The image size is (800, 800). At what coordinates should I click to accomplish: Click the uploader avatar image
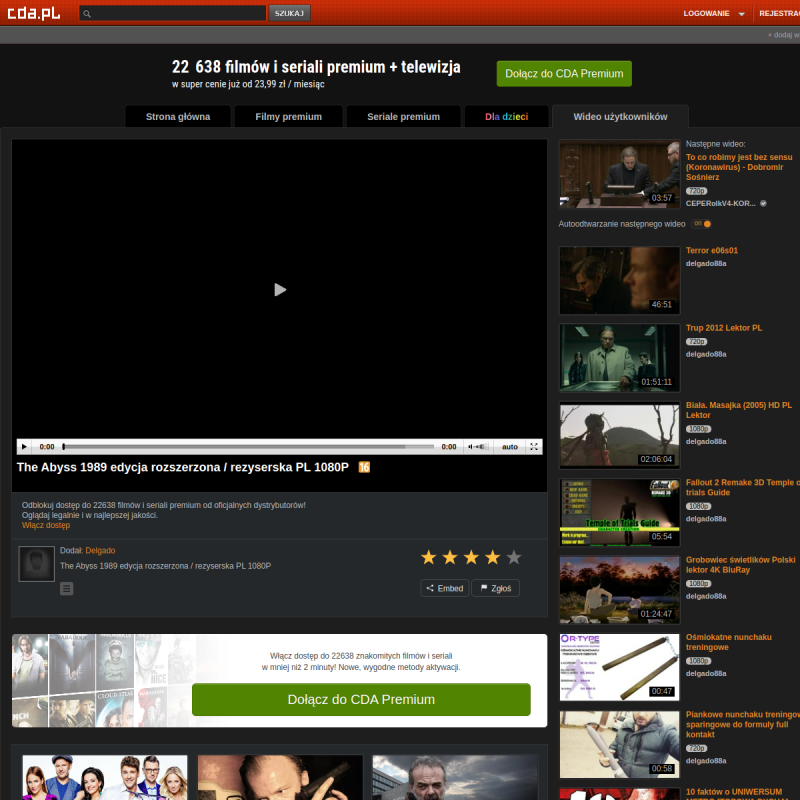[x=37, y=564]
